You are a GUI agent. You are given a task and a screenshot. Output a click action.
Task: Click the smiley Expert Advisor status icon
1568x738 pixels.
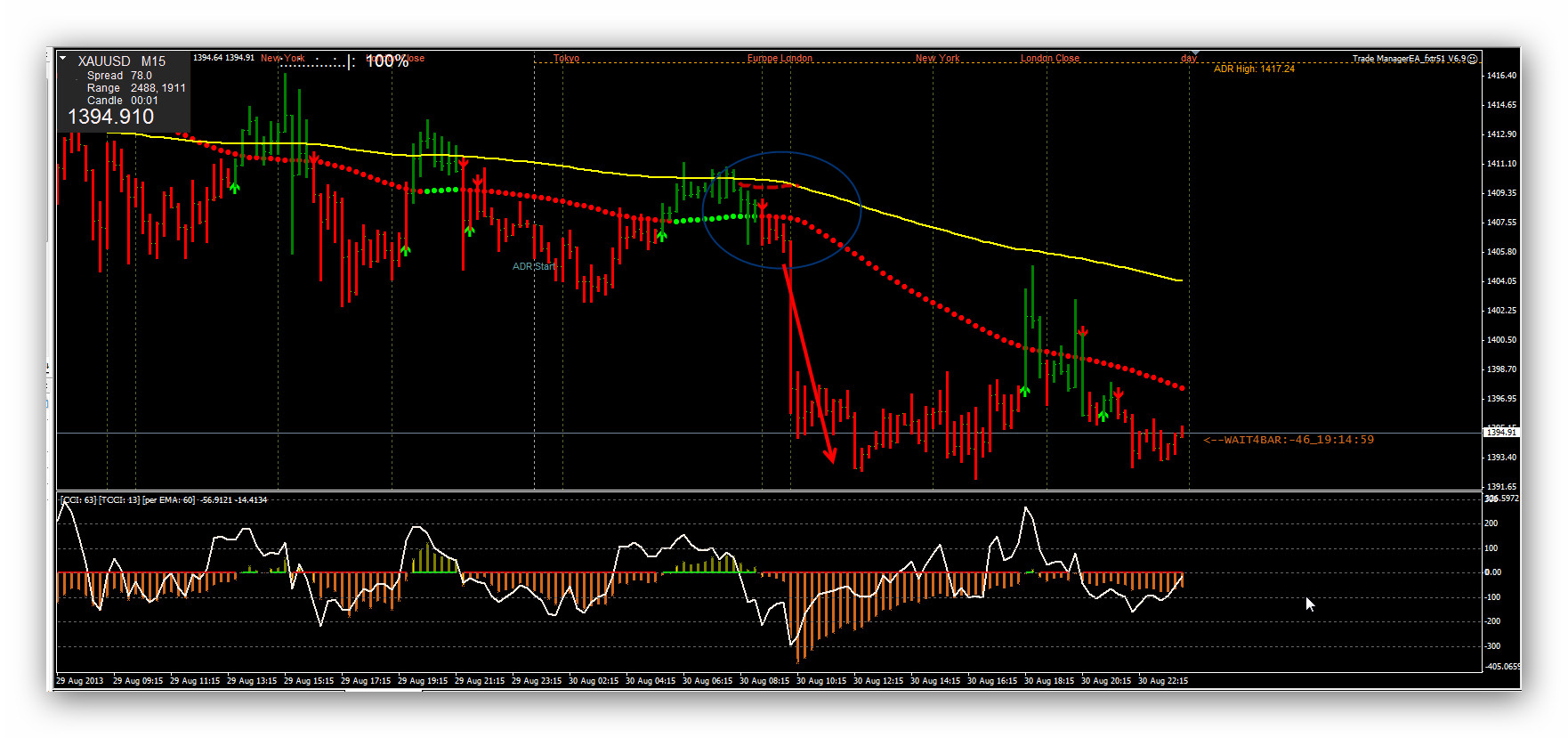[1473, 59]
